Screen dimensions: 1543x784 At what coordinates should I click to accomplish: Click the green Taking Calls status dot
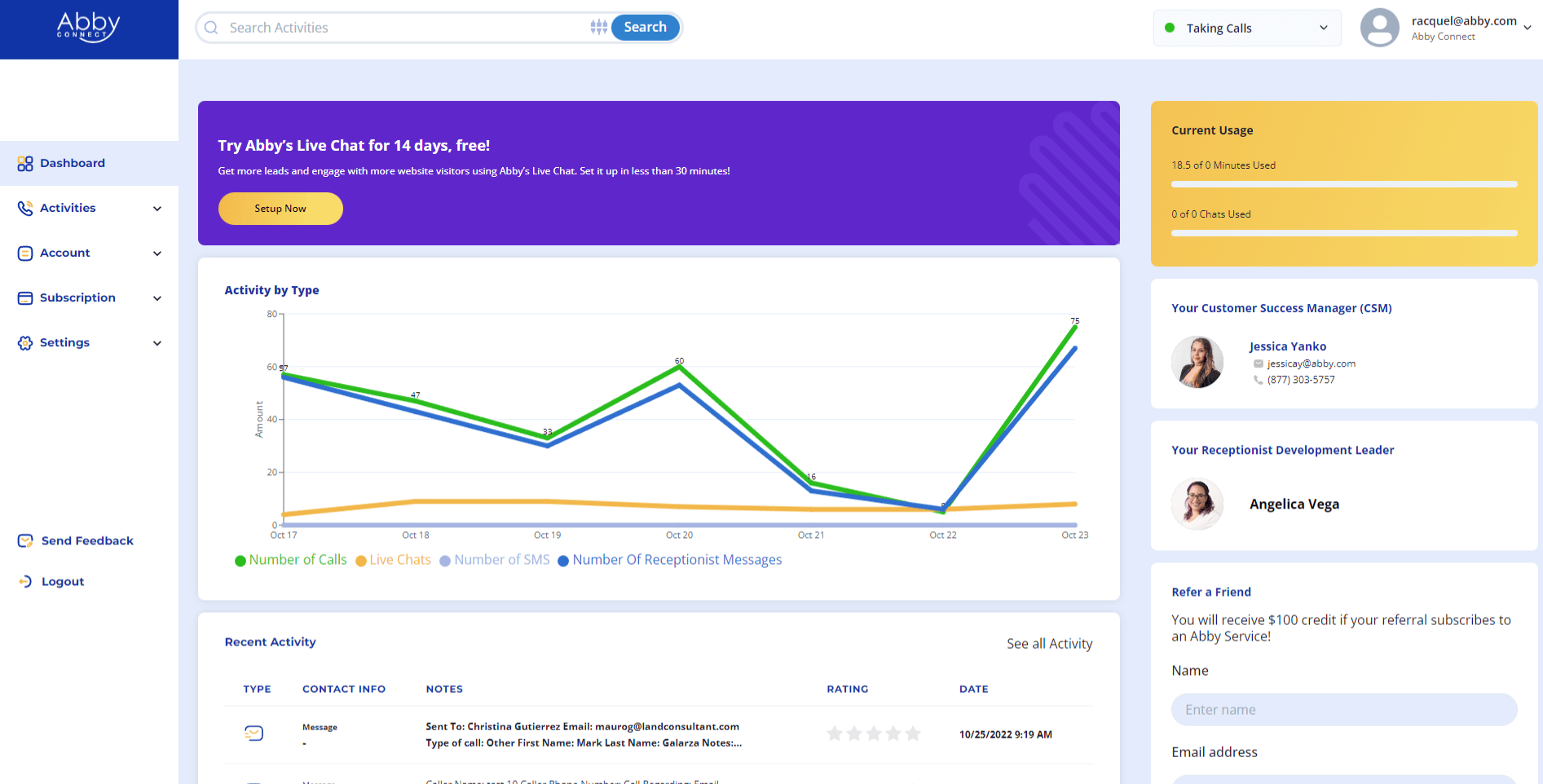[x=1170, y=28]
